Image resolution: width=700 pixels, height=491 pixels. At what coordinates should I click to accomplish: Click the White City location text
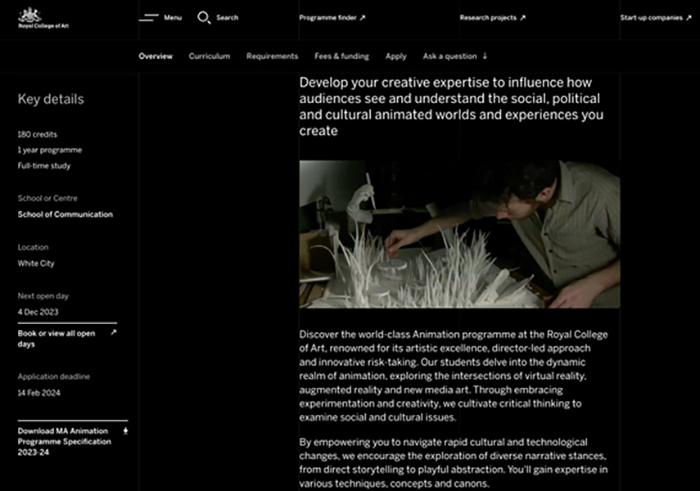point(36,263)
